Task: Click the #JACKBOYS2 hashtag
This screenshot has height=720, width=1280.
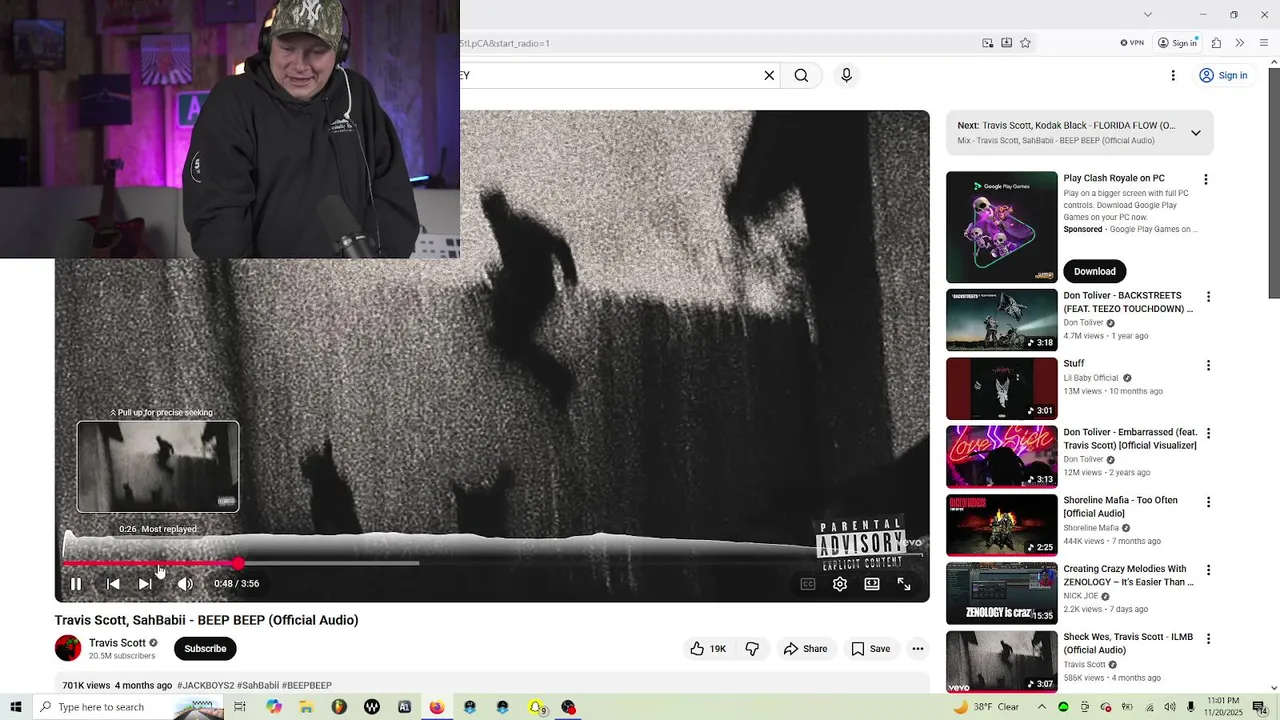Action: pyautogui.click(x=205, y=686)
